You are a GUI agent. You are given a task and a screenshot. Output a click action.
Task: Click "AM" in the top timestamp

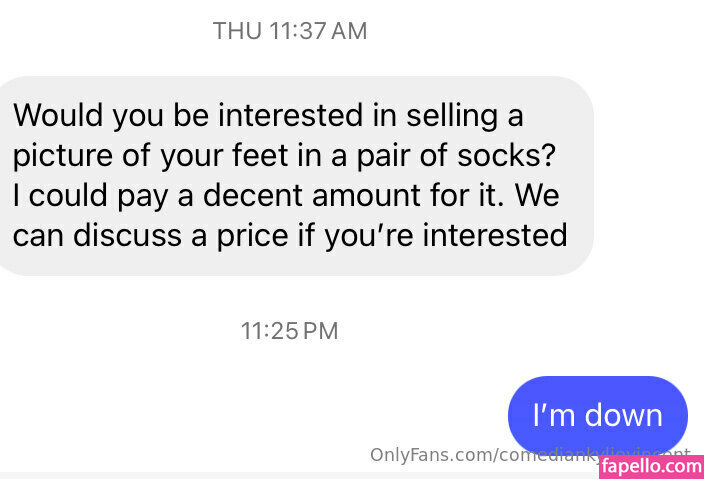(347, 31)
